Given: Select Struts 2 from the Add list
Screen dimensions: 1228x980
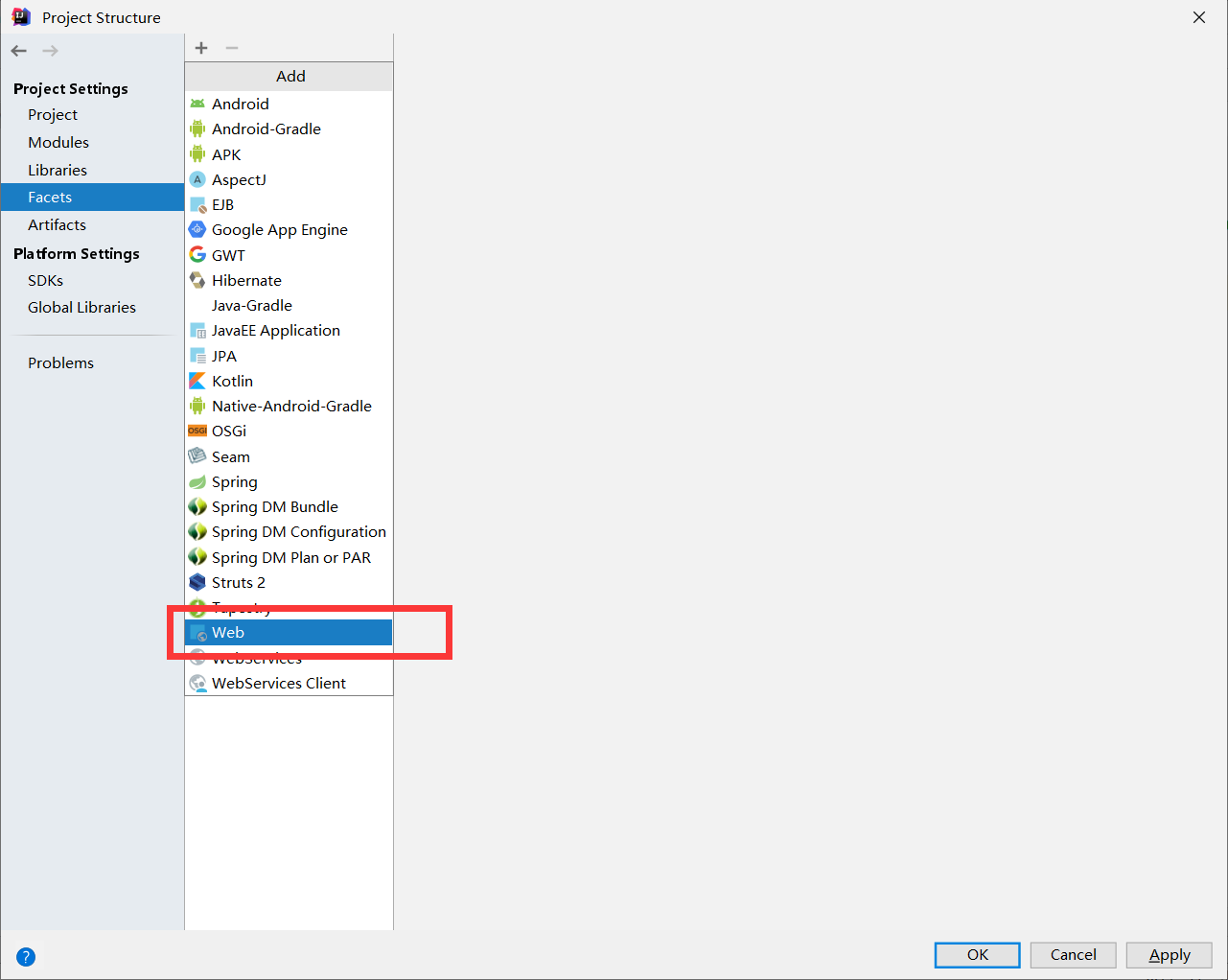Looking at the screenshot, I should click(239, 582).
